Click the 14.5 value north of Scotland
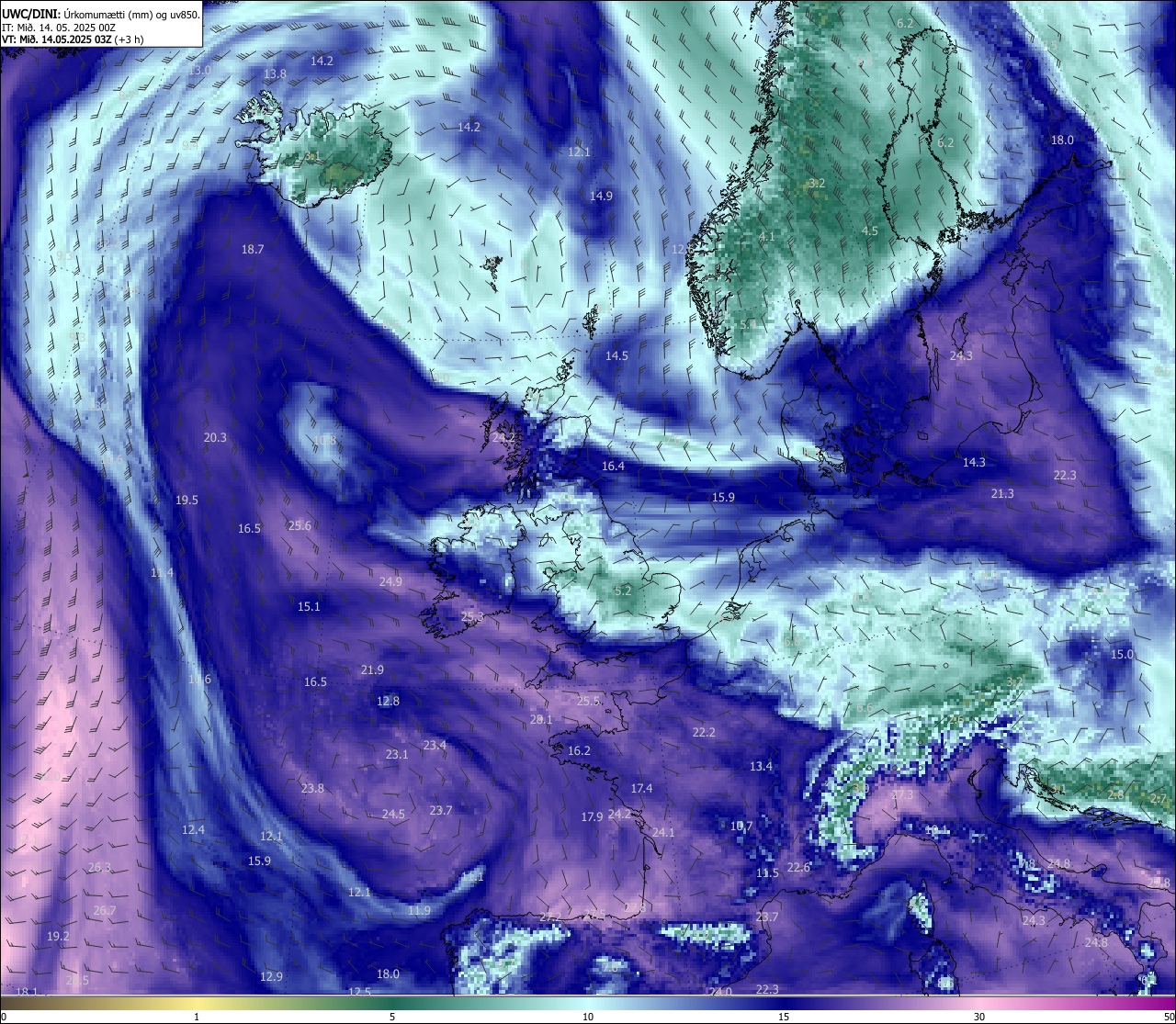Image resolution: width=1176 pixels, height=1024 pixels. coord(616,355)
